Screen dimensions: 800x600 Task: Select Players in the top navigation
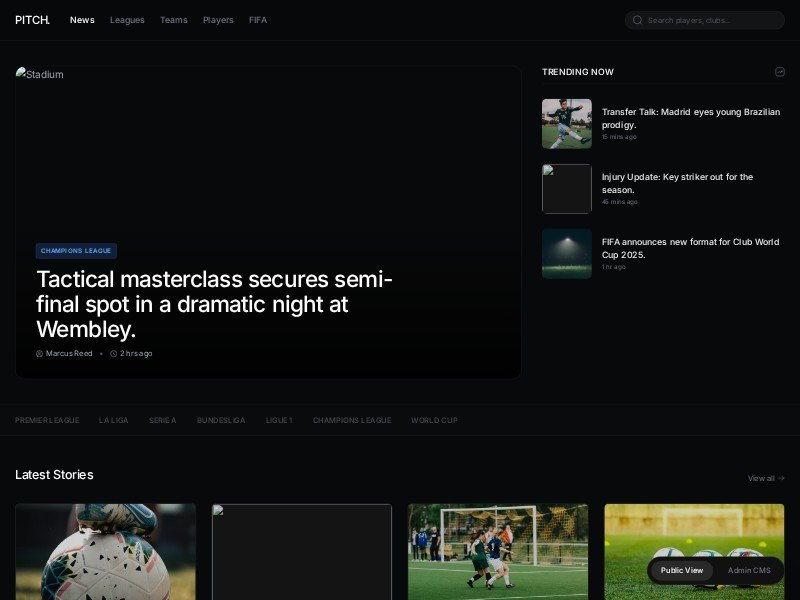(218, 20)
